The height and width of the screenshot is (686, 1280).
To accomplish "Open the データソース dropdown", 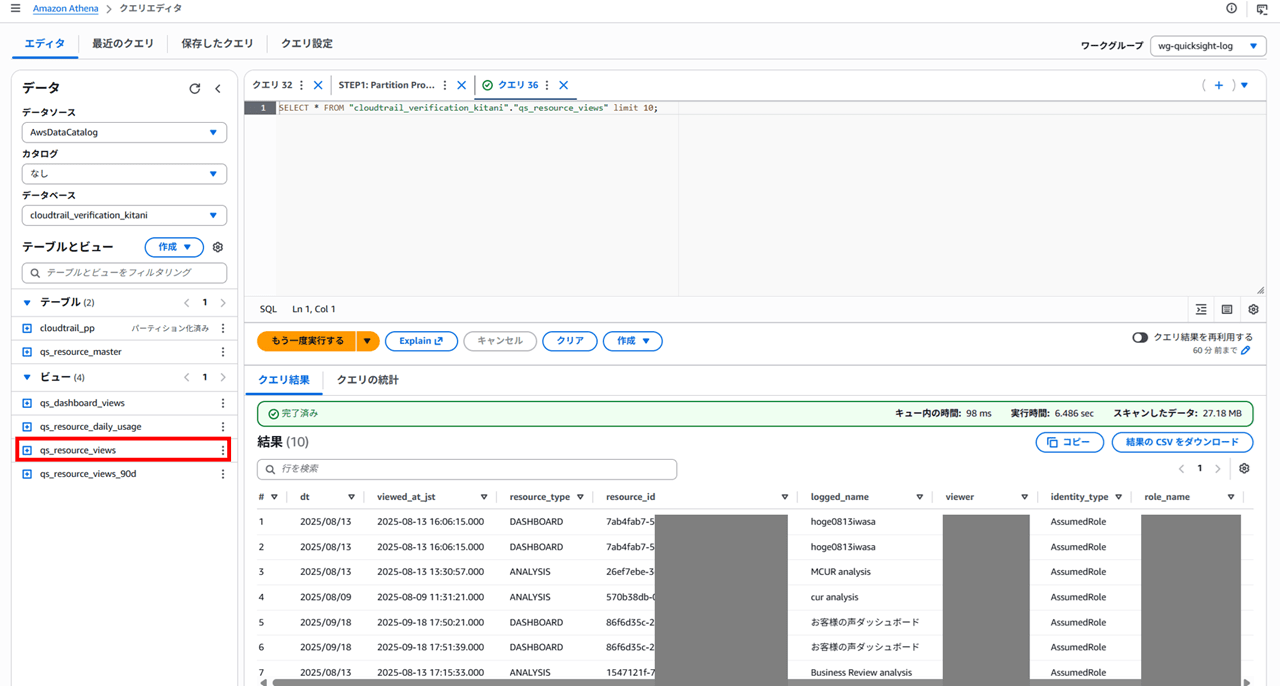I will (x=124, y=132).
